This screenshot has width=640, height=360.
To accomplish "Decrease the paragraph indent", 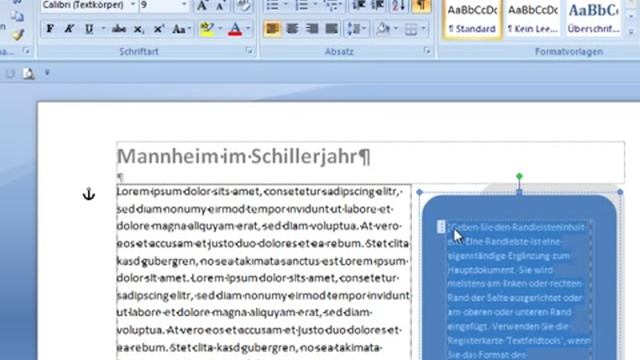I will tap(359, 5).
